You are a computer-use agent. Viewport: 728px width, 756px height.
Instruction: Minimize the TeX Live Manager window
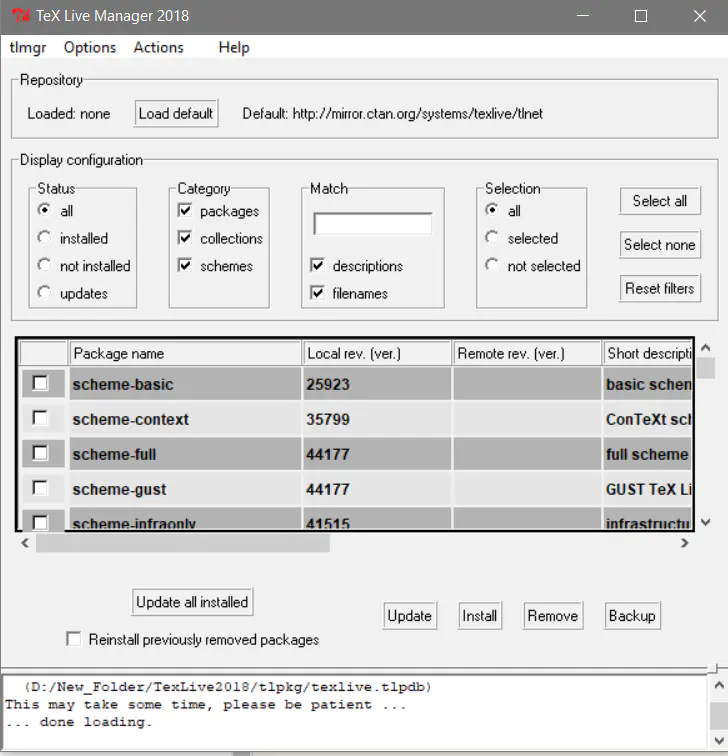(583, 16)
